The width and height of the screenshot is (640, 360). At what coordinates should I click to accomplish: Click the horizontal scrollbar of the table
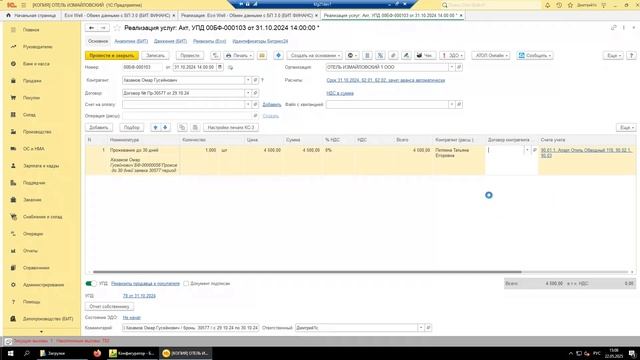pos(307,272)
